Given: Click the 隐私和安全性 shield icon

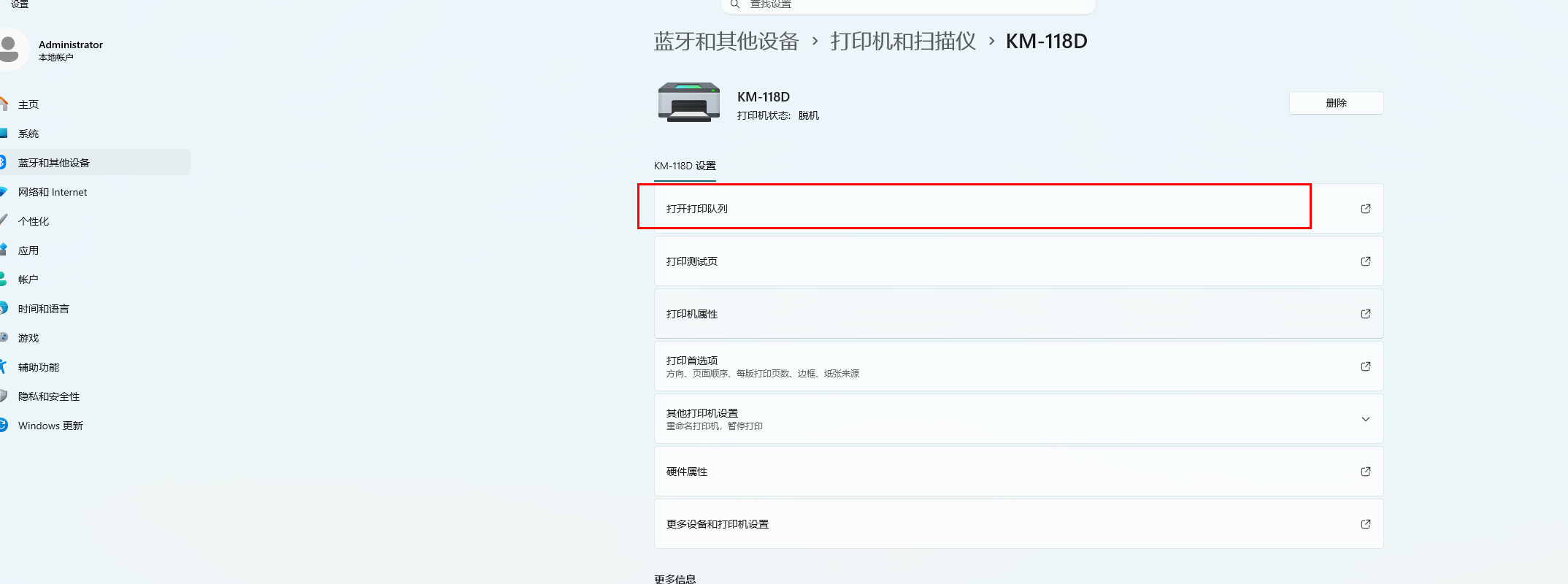Looking at the screenshot, I should [x=4, y=396].
